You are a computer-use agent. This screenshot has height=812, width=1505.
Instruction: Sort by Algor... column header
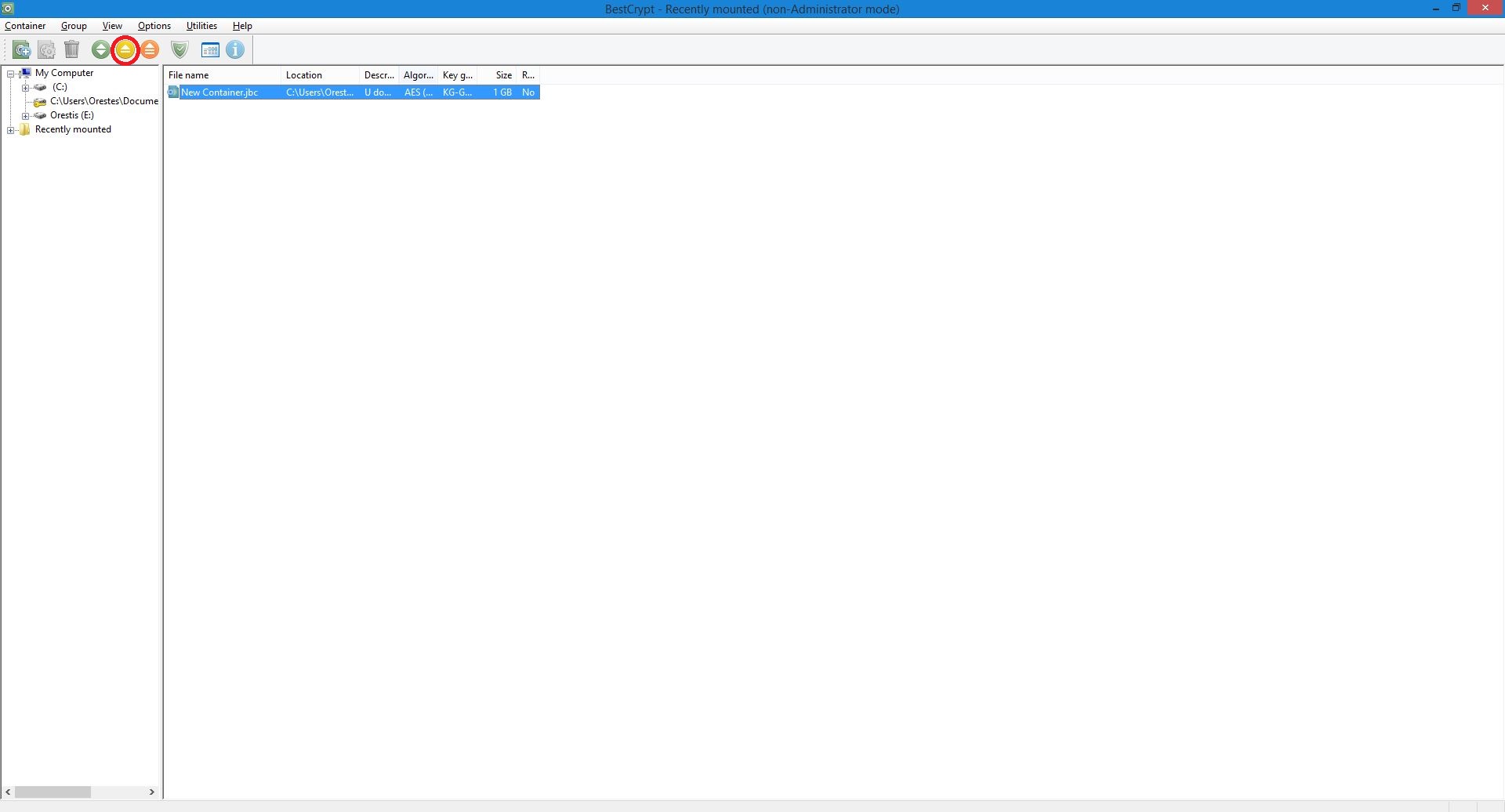[x=418, y=75]
